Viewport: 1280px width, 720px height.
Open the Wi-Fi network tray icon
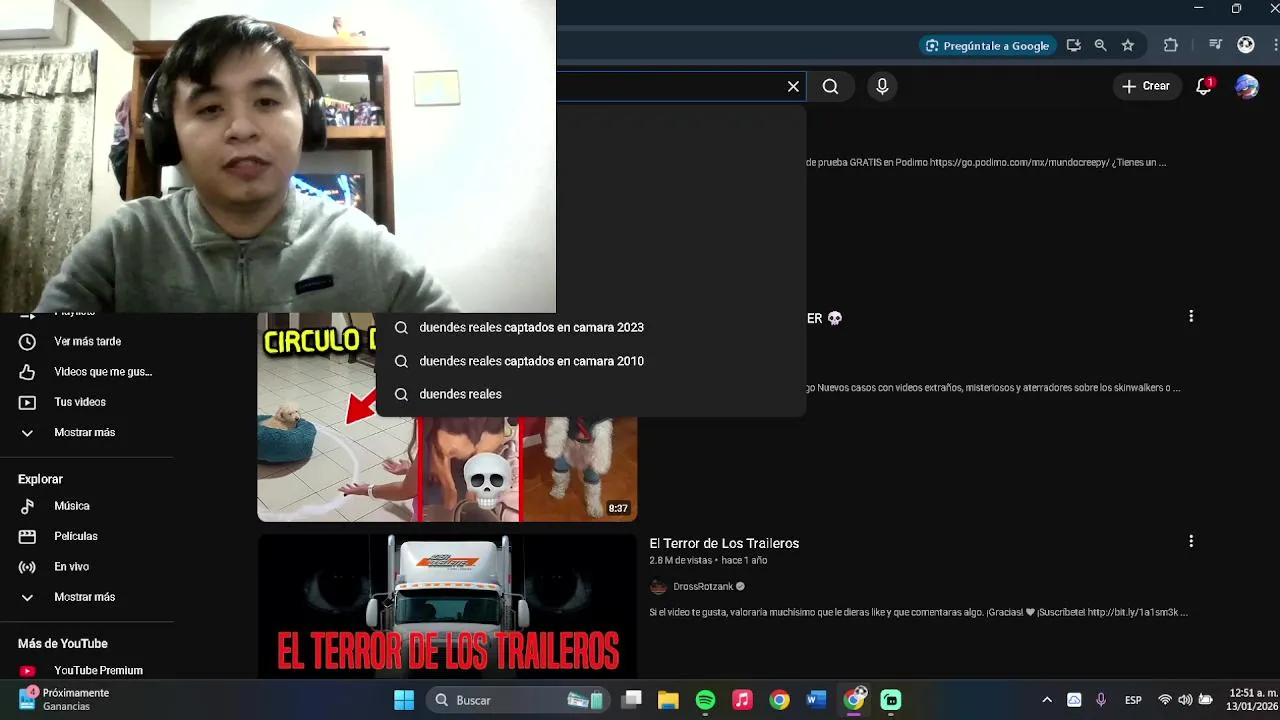click(x=1165, y=700)
